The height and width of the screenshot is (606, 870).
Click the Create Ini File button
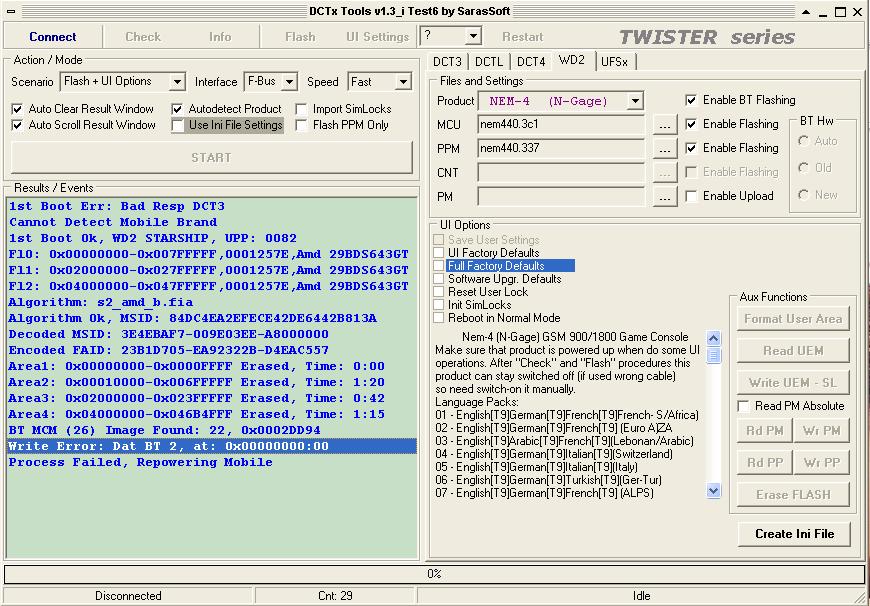(794, 534)
